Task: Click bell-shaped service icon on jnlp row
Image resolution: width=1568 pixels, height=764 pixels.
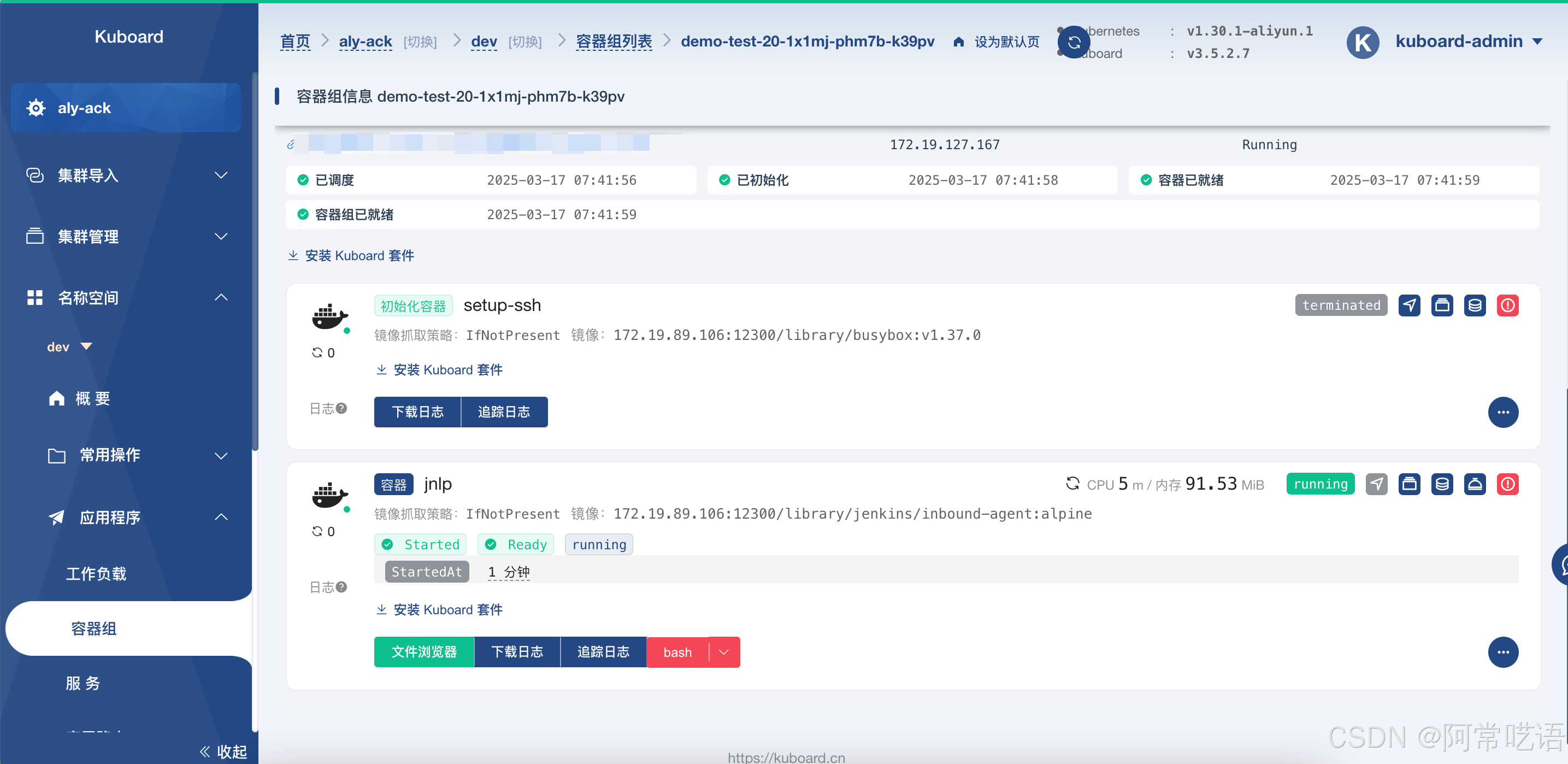Action: click(1475, 484)
